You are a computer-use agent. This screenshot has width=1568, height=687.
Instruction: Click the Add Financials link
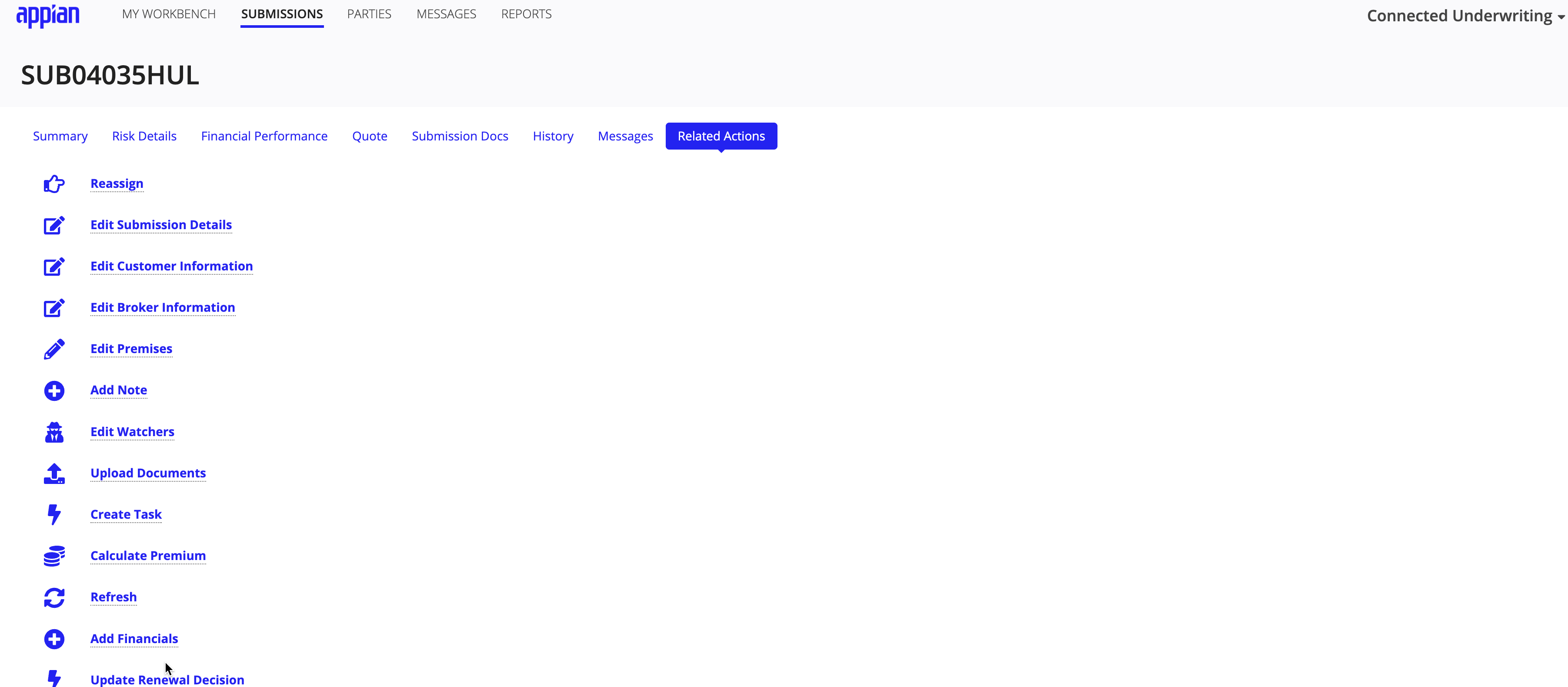click(x=134, y=639)
